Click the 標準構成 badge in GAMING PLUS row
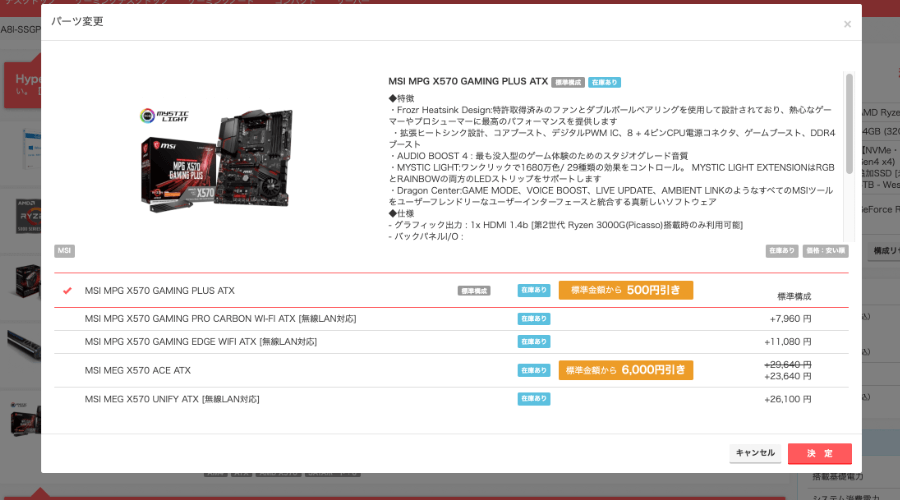 (474, 291)
